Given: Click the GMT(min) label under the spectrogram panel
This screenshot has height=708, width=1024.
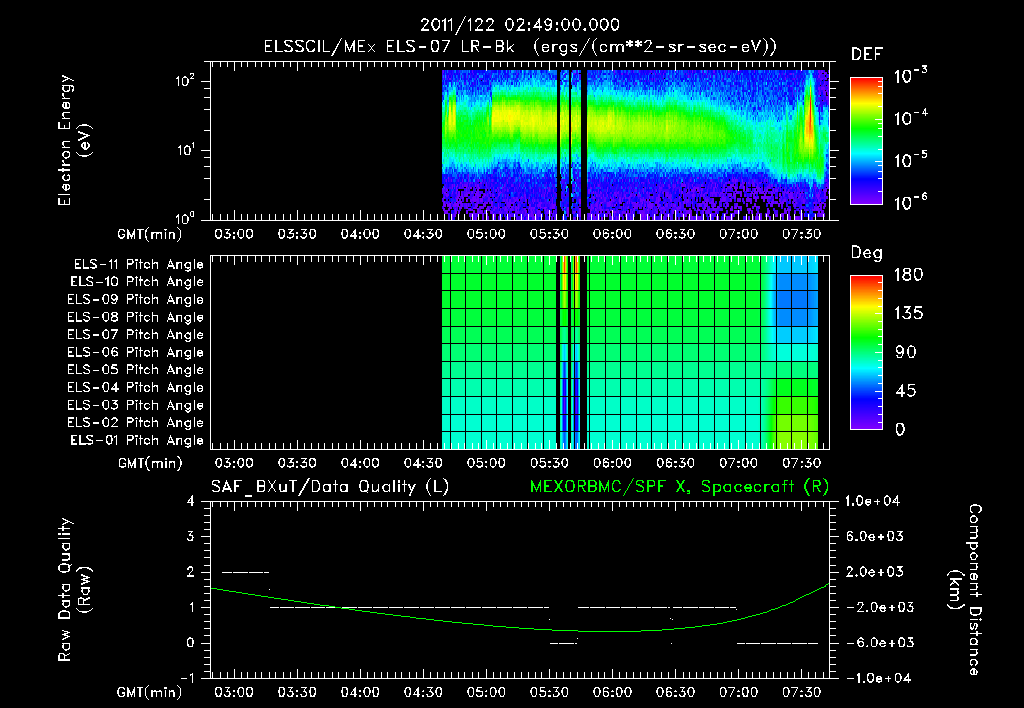Looking at the screenshot, I should 150,234.
